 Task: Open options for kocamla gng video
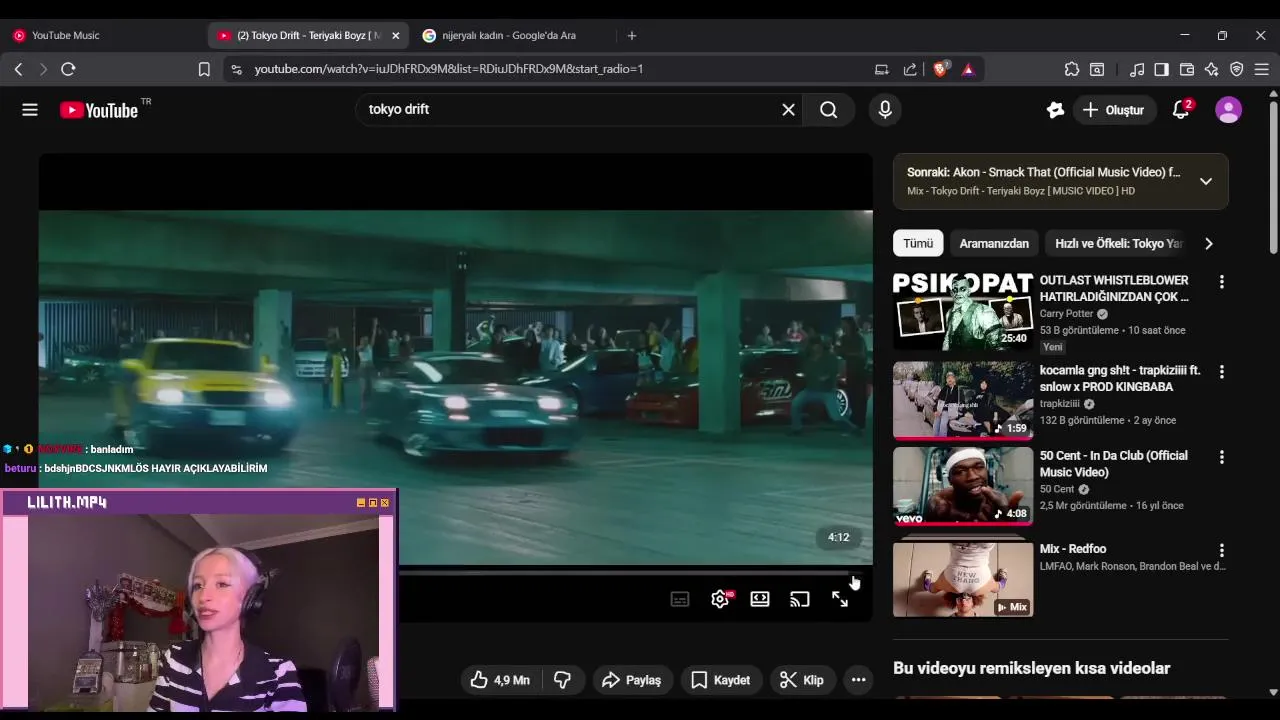coord(1221,372)
